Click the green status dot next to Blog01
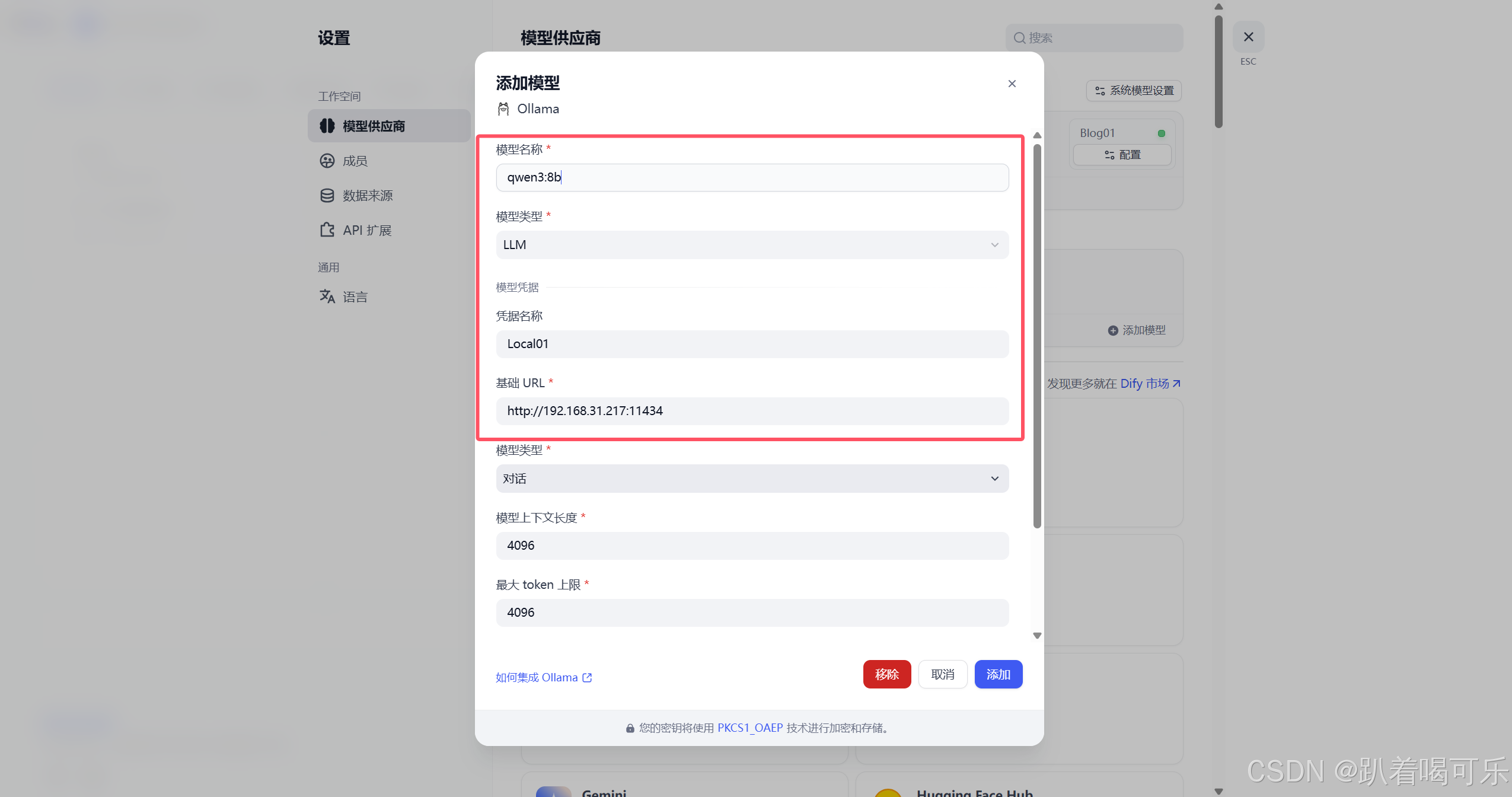This screenshot has height=797, width=1512. (1161, 133)
